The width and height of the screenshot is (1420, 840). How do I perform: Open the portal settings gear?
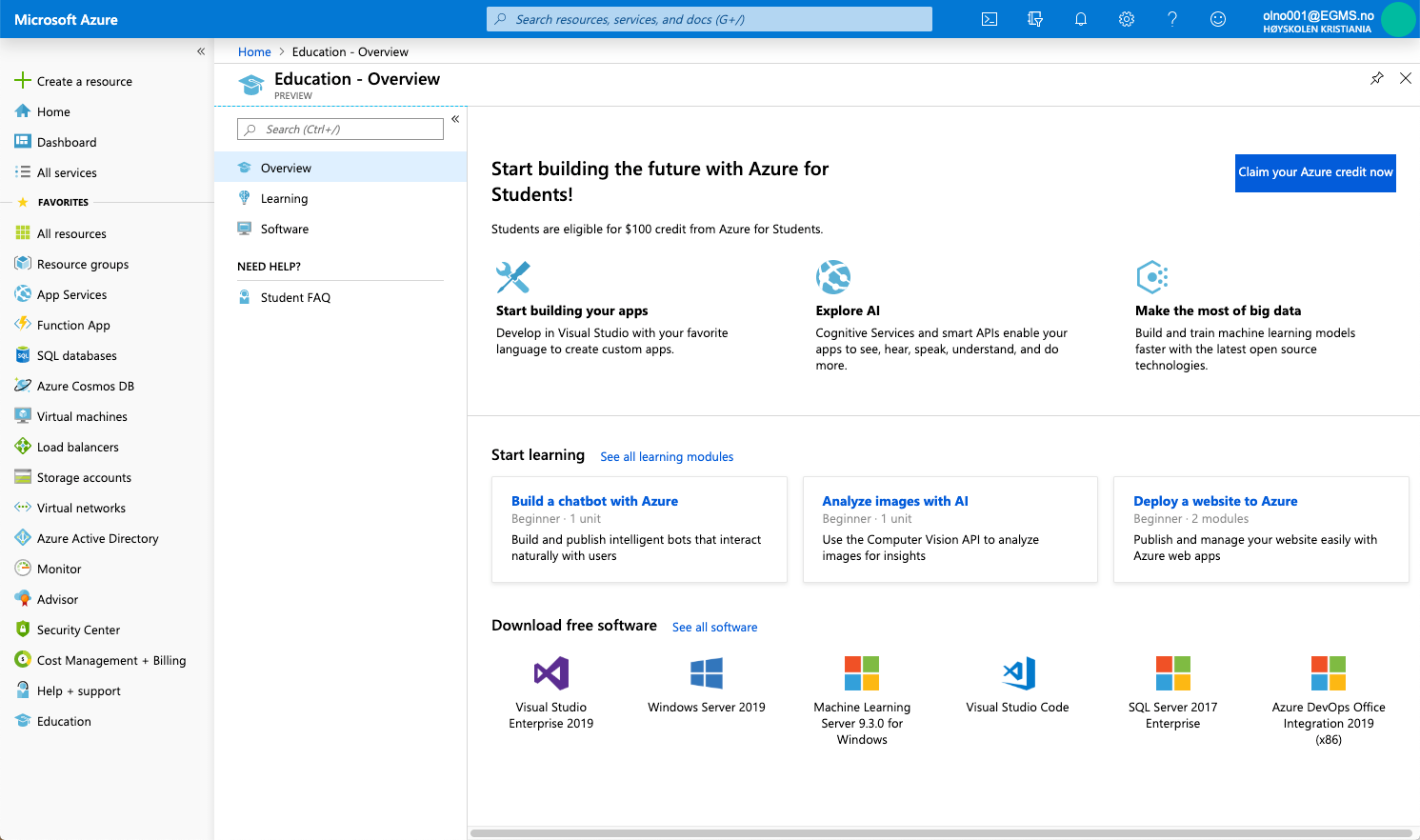[1127, 19]
